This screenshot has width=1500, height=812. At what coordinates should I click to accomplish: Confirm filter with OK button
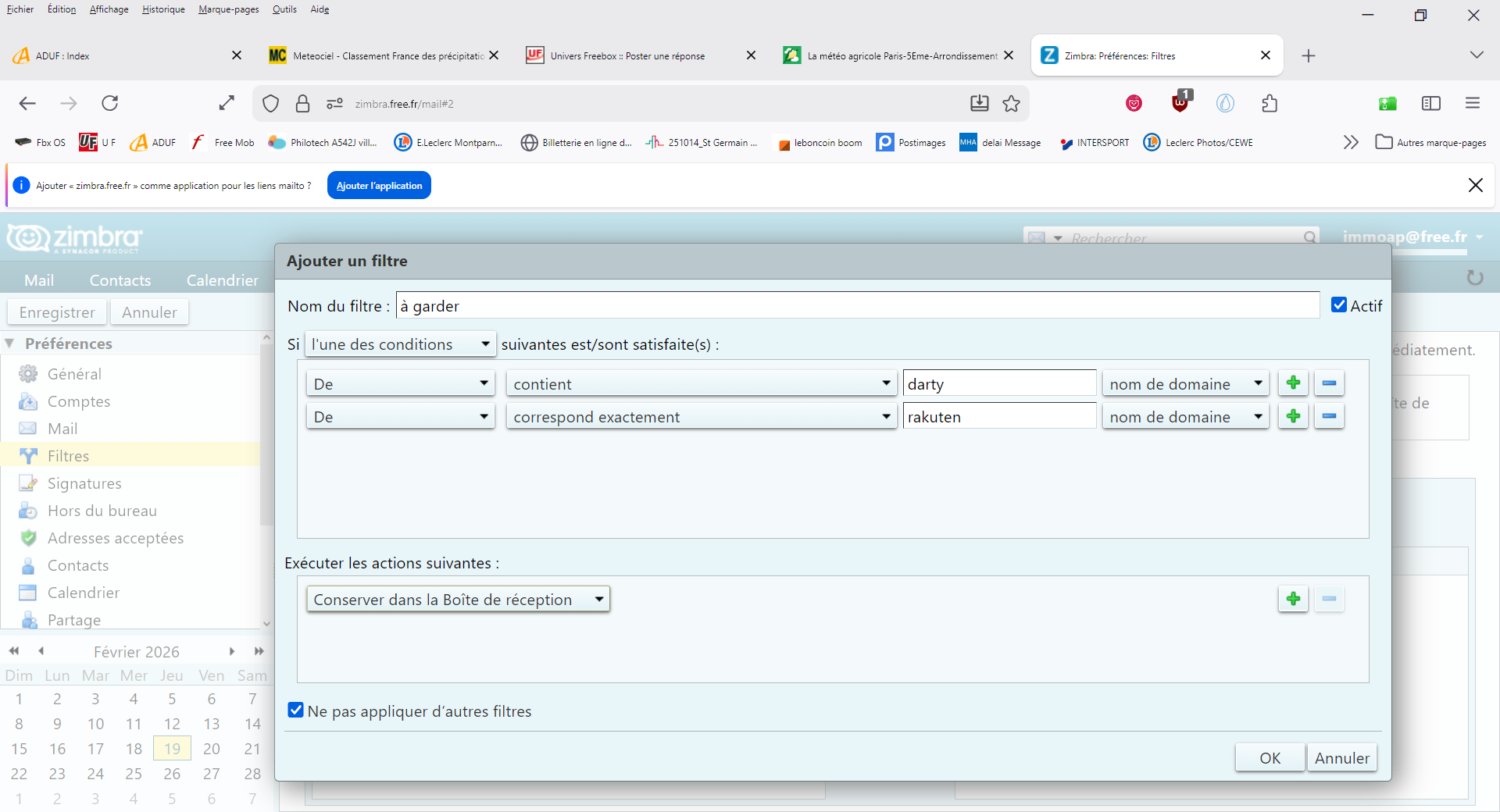(x=1270, y=757)
